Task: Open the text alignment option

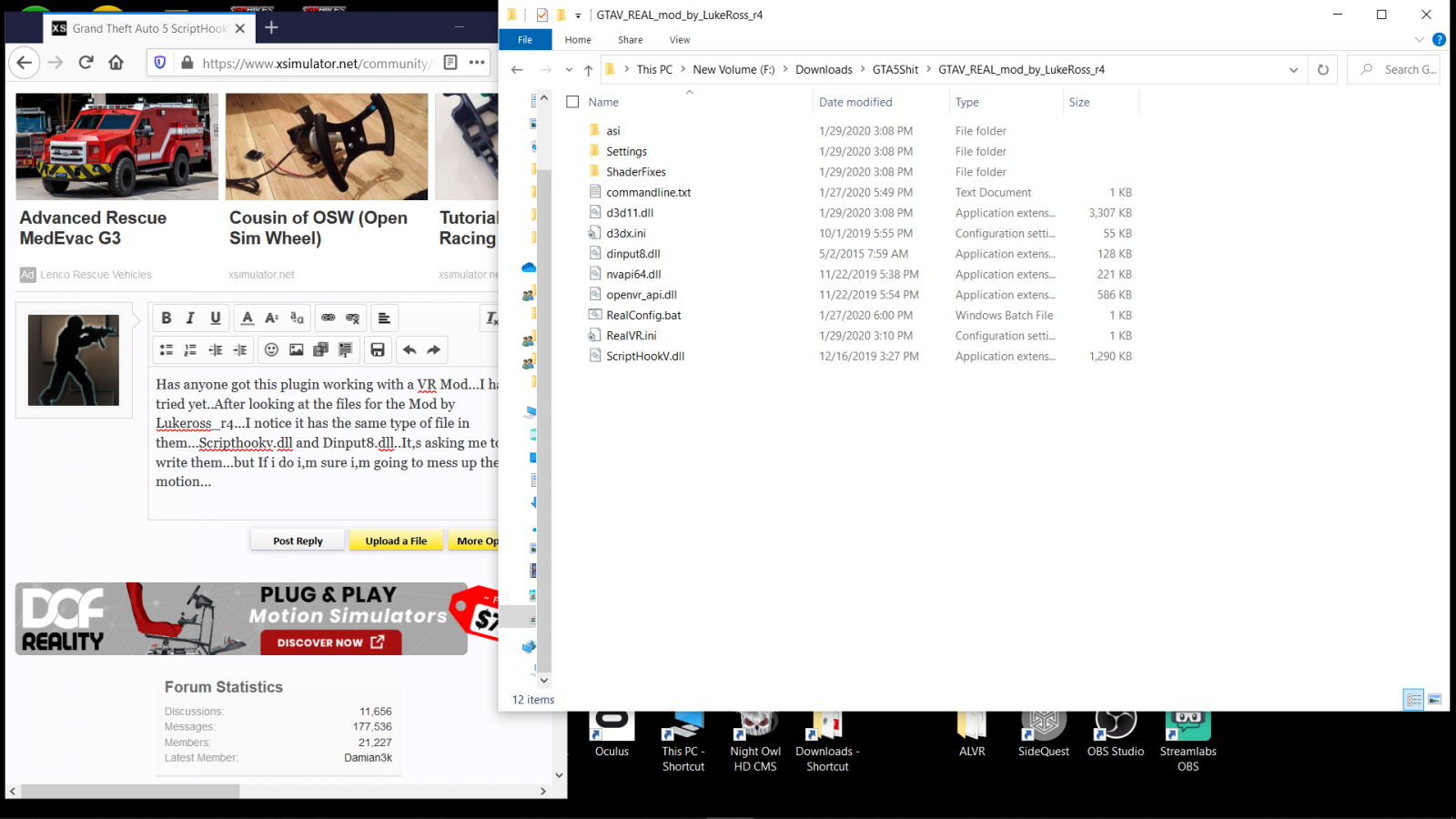Action: click(x=384, y=318)
